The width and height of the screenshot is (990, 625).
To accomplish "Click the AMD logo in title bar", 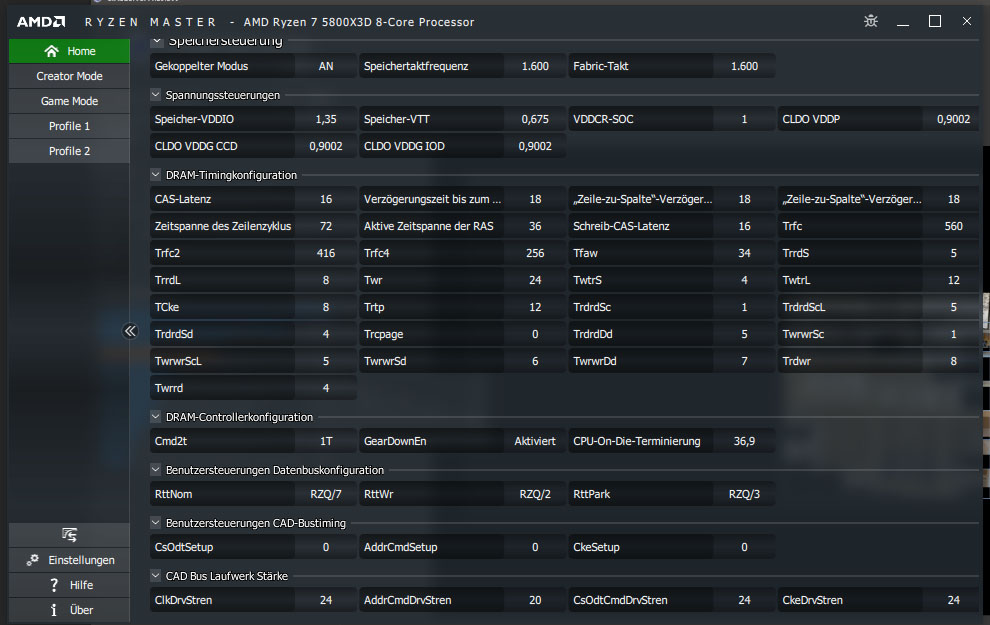I will tap(41, 22).
